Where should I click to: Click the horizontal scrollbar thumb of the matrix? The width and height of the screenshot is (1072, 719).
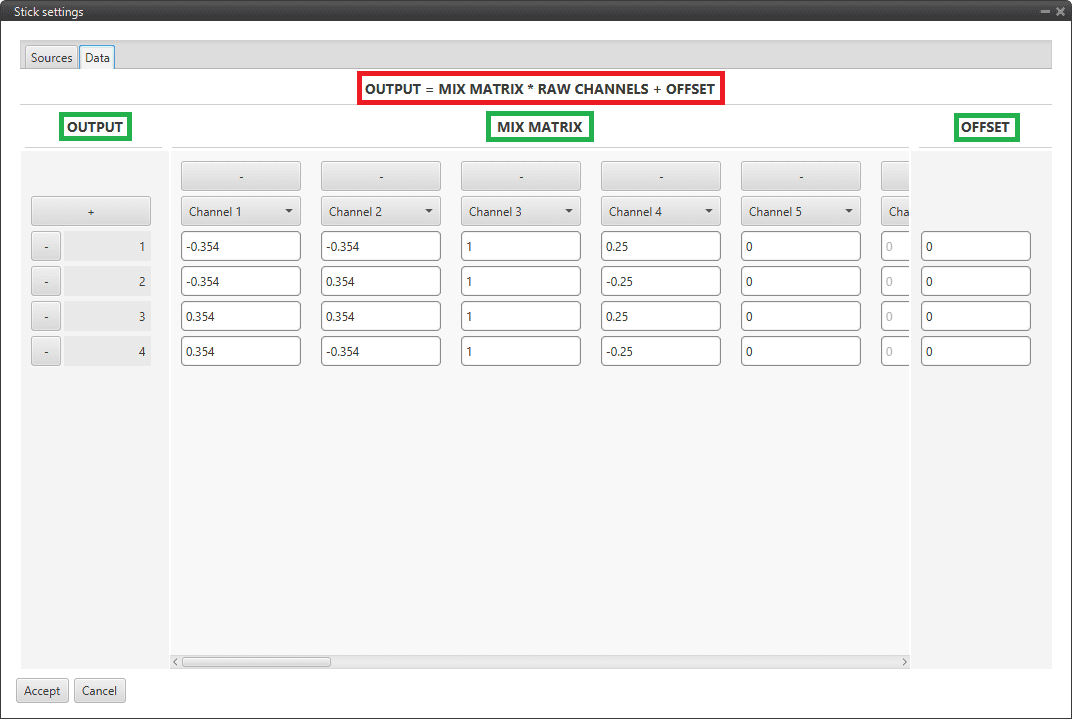(x=256, y=661)
